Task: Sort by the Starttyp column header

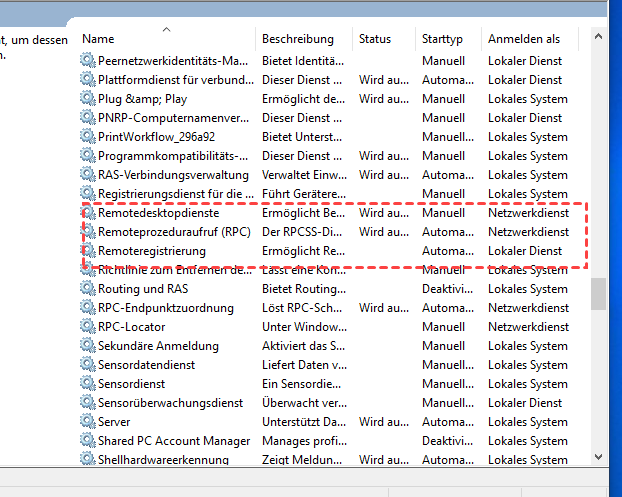Action: pyautogui.click(x=442, y=39)
